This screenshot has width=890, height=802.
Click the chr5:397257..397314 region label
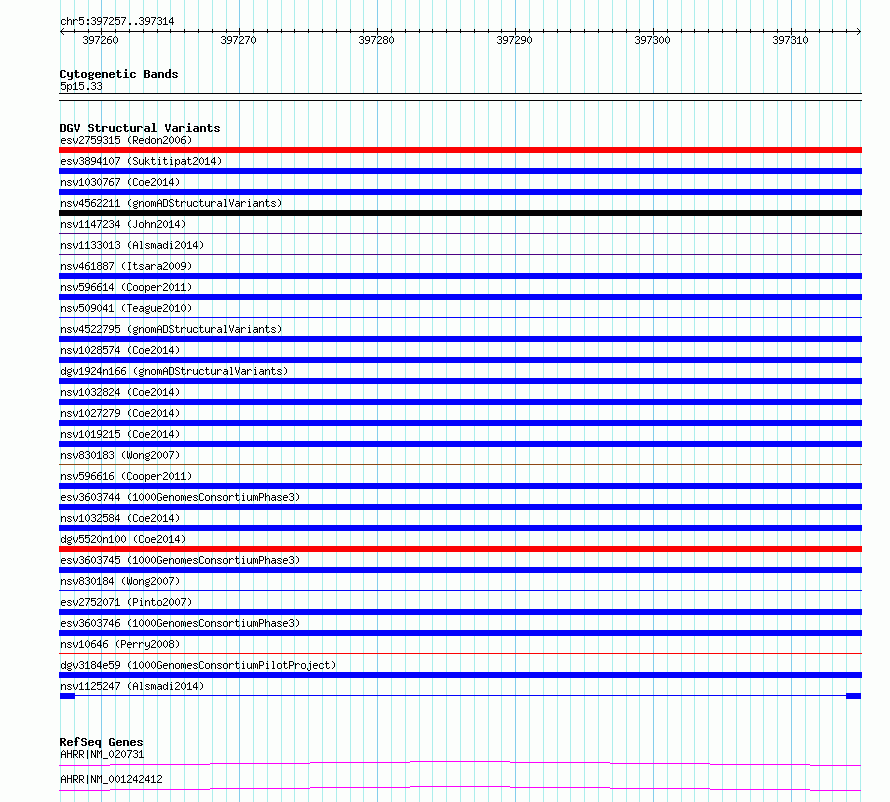click(117, 22)
